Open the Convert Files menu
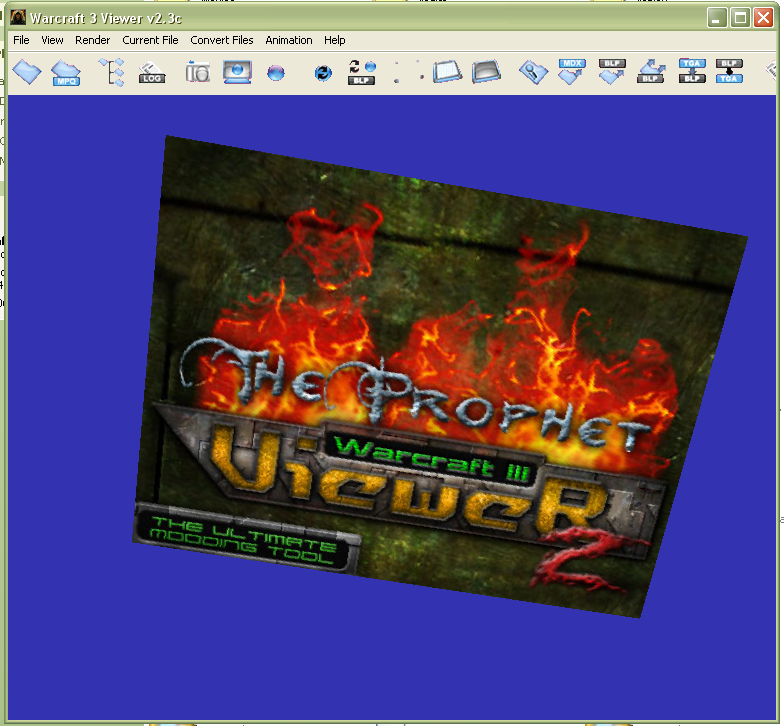784x726 pixels. (x=222, y=40)
